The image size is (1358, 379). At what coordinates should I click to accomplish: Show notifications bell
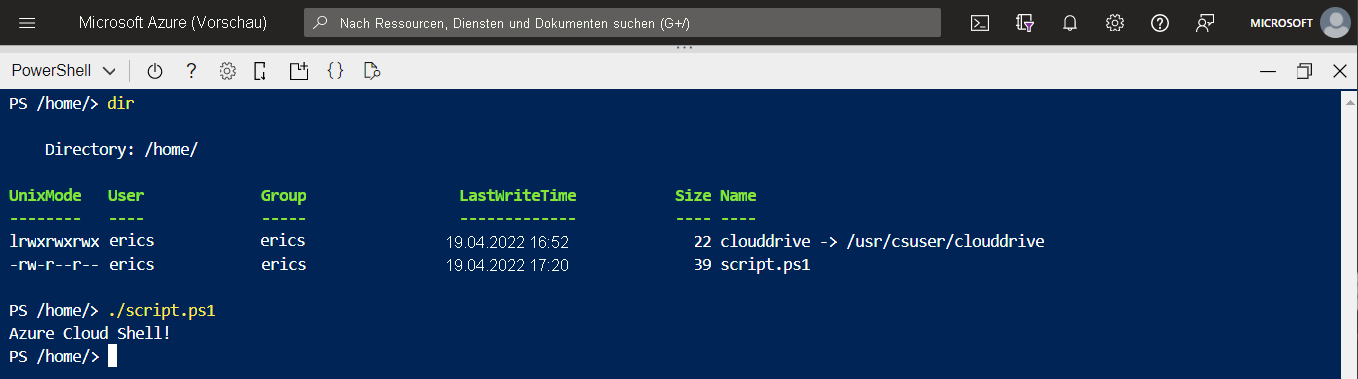pyautogui.click(x=1070, y=23)
